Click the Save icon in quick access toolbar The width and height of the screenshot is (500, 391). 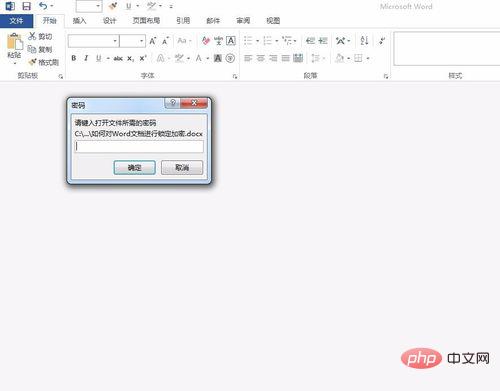[x=26, y=6]
